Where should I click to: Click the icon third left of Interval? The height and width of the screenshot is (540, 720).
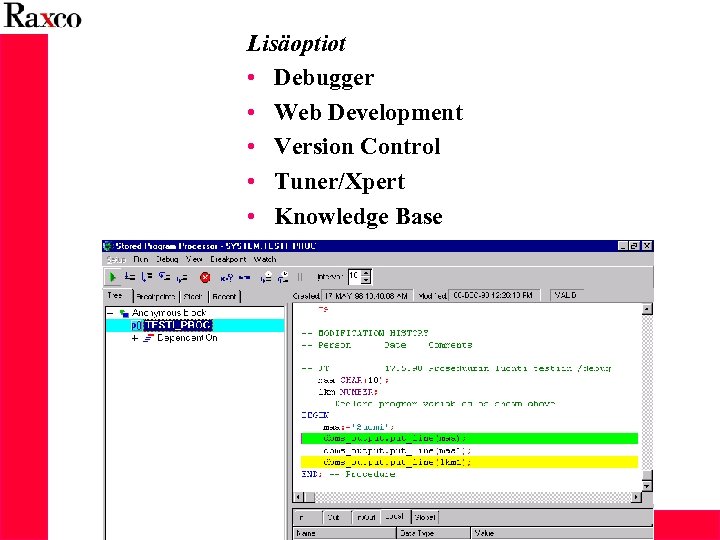tap(266, 277)
